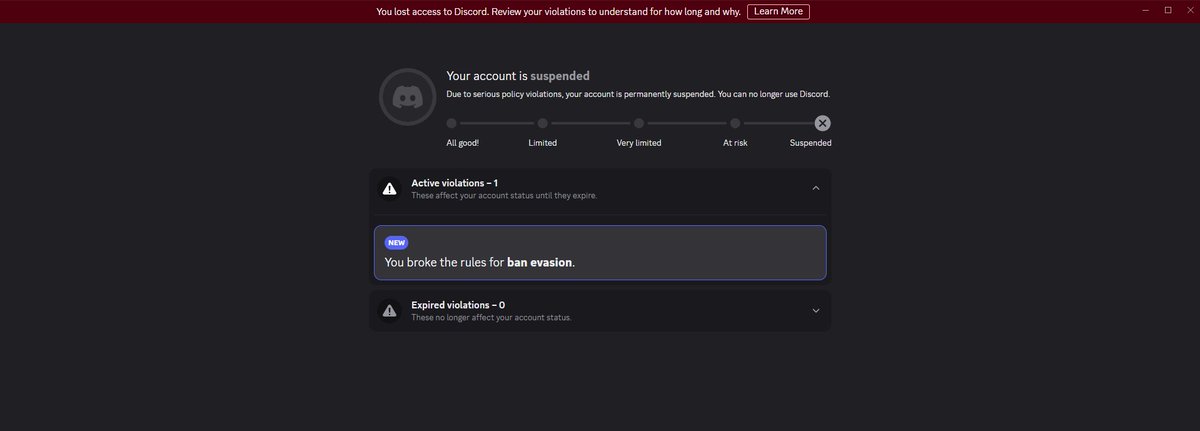Close the Discord window
The height and width of the screenshot is (431, 1200).
point(1189,9)
